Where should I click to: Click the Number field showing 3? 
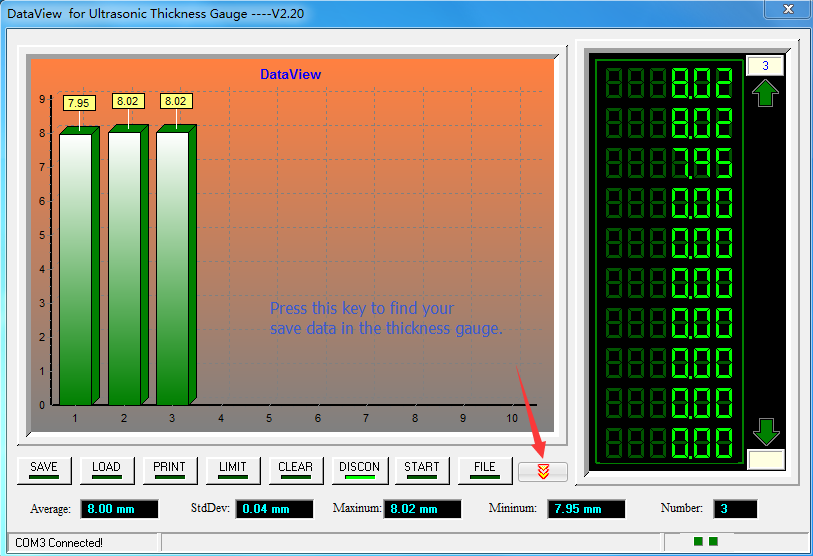tap(735, 509)
